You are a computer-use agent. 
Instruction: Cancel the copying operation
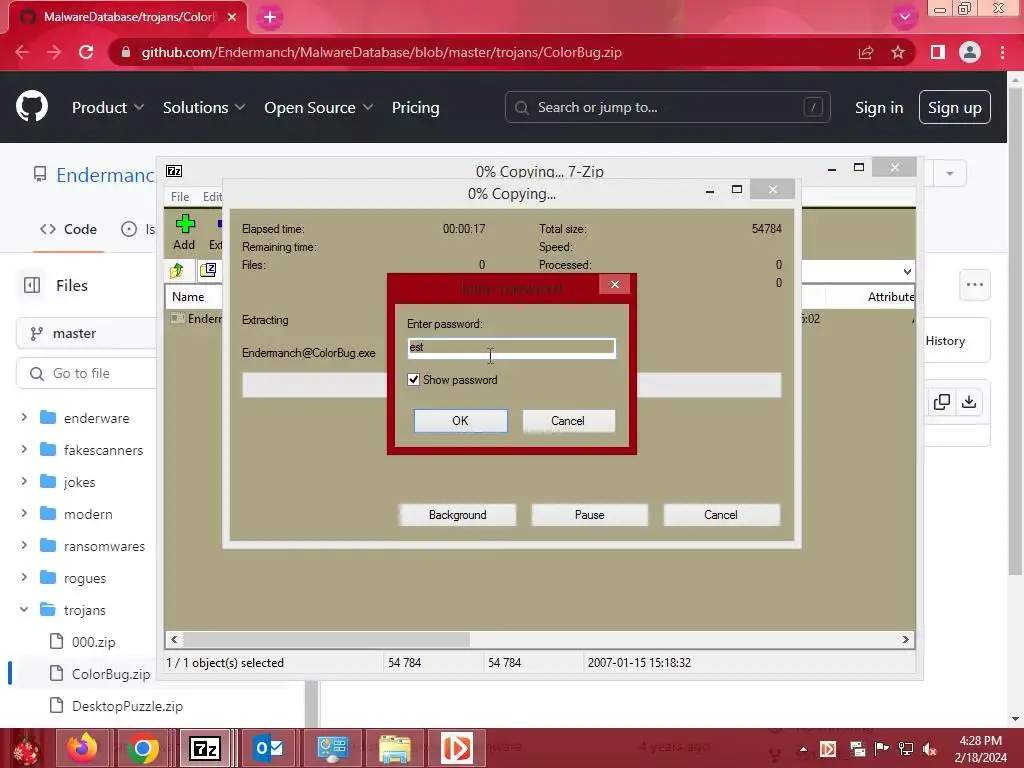721,515
